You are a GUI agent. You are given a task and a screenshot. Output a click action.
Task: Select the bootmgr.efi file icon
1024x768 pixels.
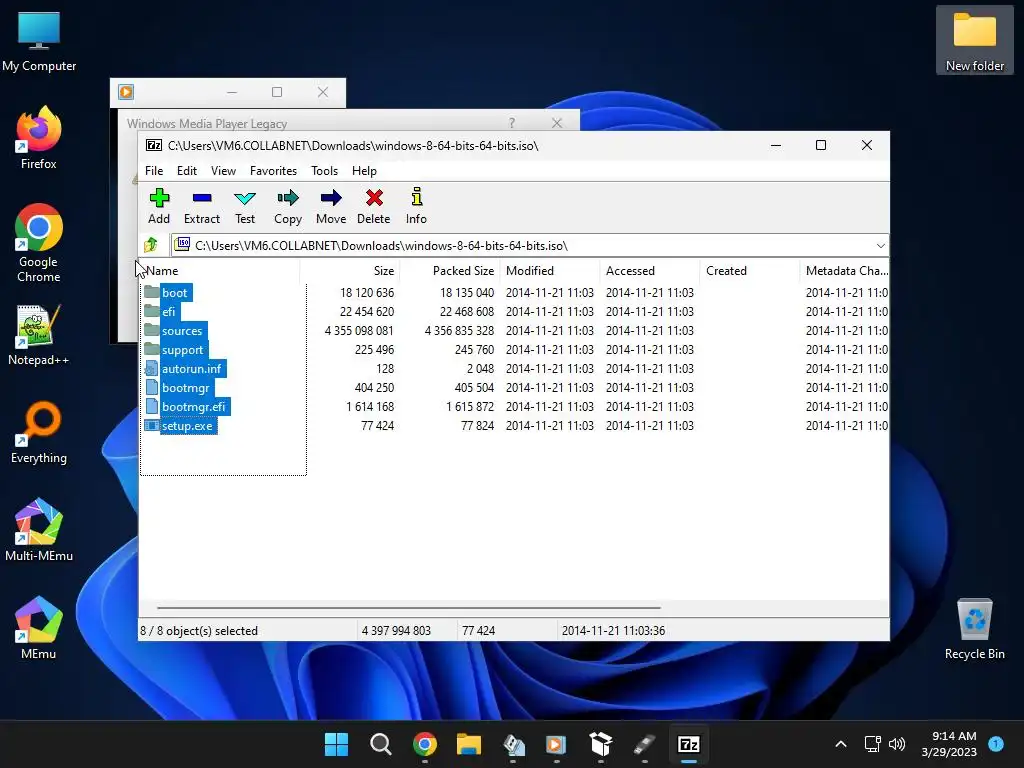152,406
